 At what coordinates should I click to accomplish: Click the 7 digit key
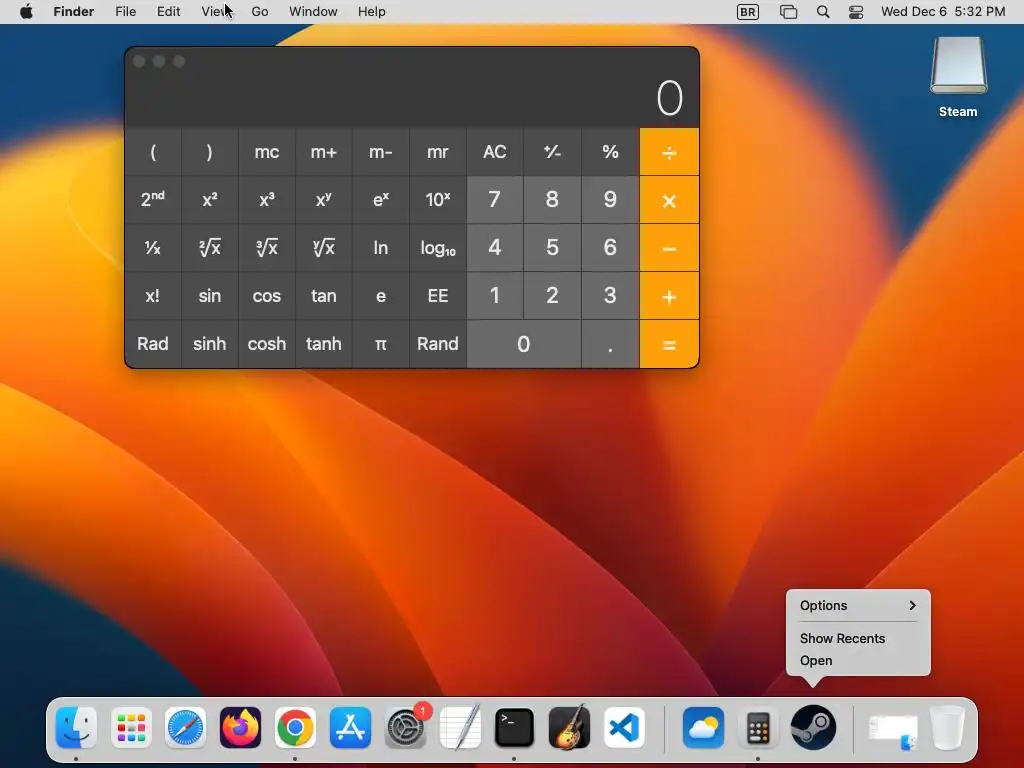click(494, 199)
